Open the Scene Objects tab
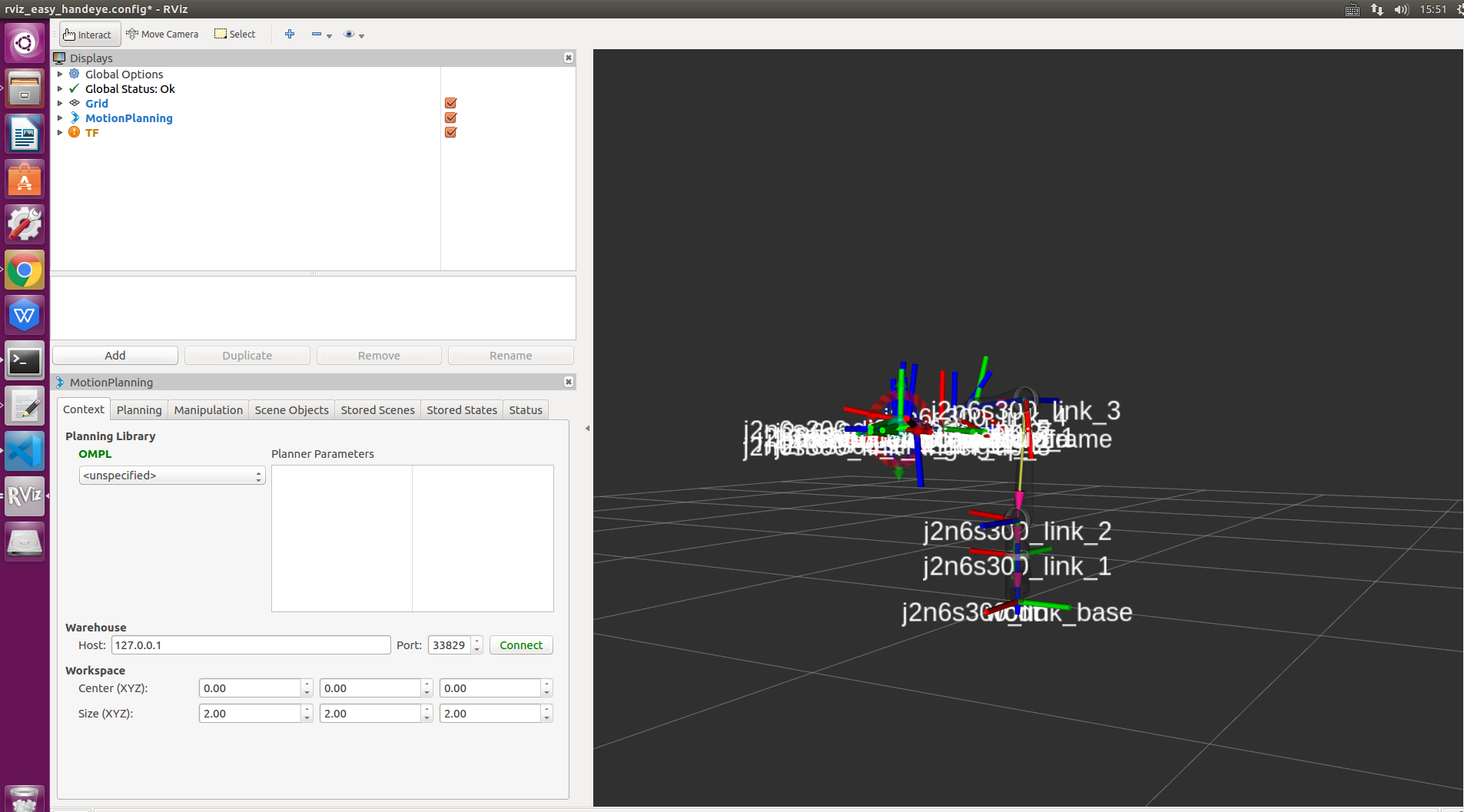 coord(291,409)
